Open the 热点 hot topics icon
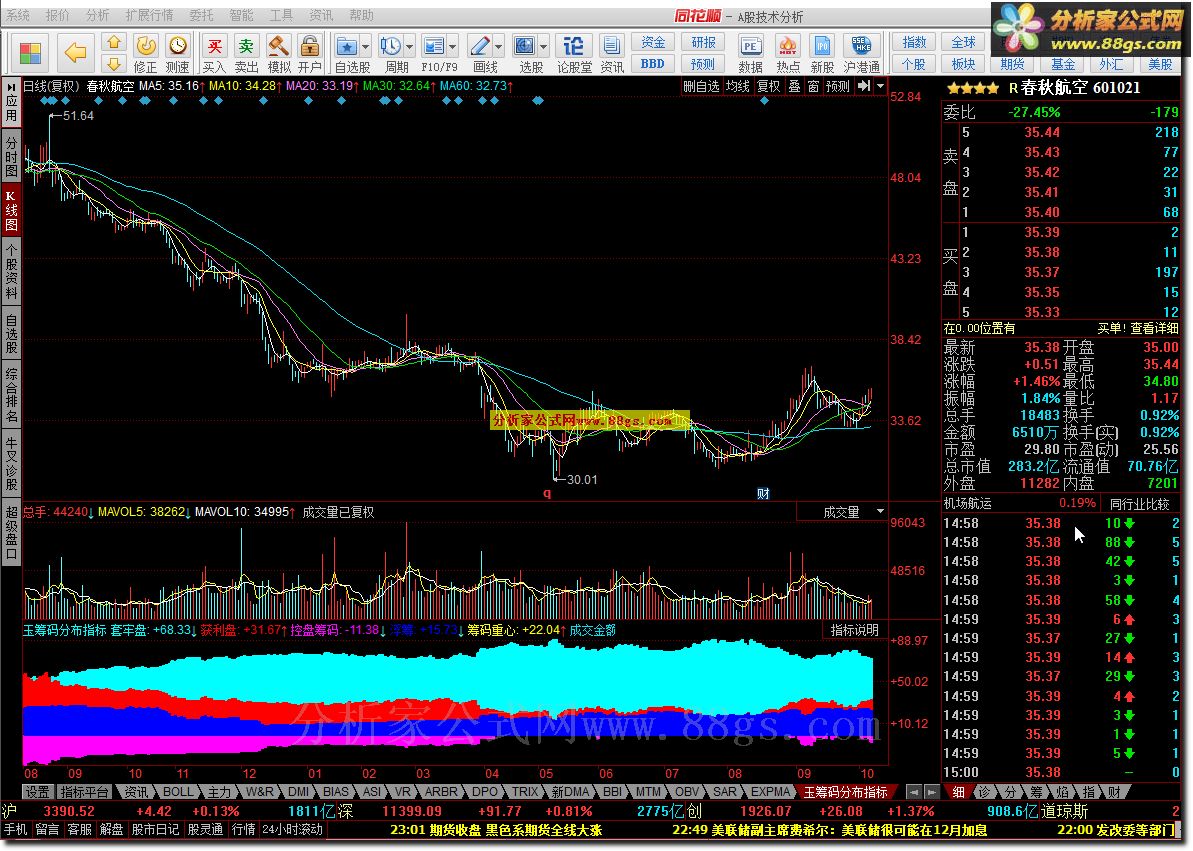Viewport: 1193px width, 851px height. point(787,53)
